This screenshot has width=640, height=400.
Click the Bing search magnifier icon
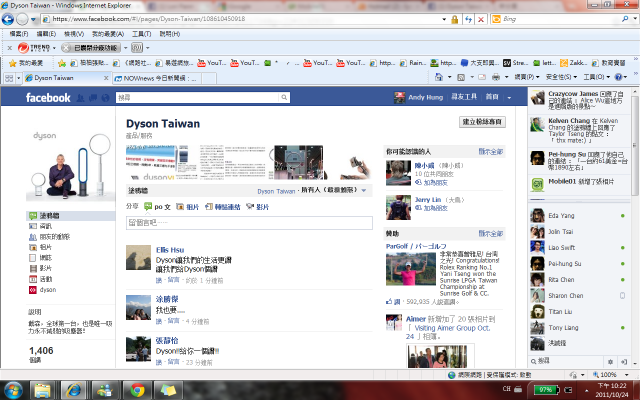[x=625, y=19]
